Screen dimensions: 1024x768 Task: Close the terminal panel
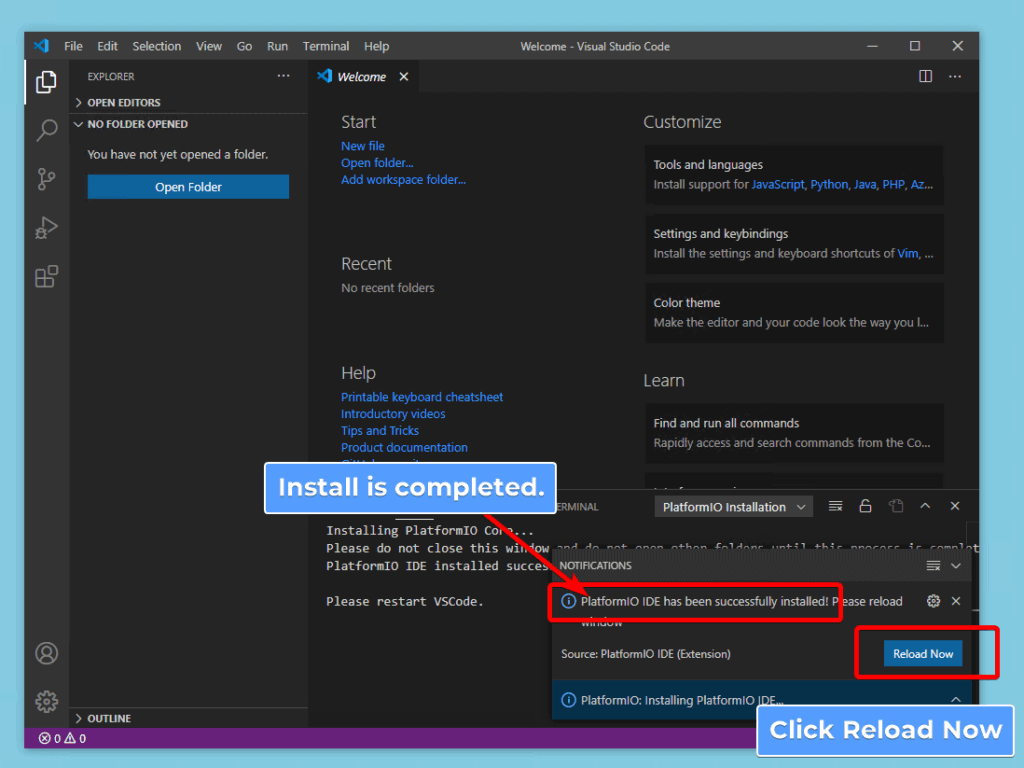coord(955,506)
